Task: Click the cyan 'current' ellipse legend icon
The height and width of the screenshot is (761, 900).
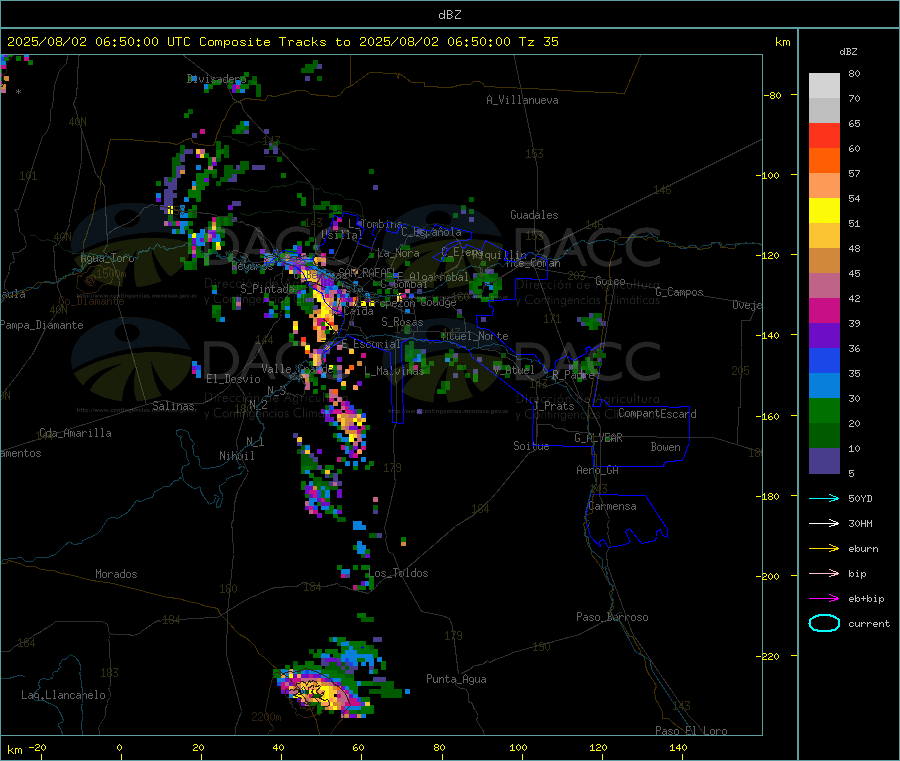Action: [x=824, y=623]
